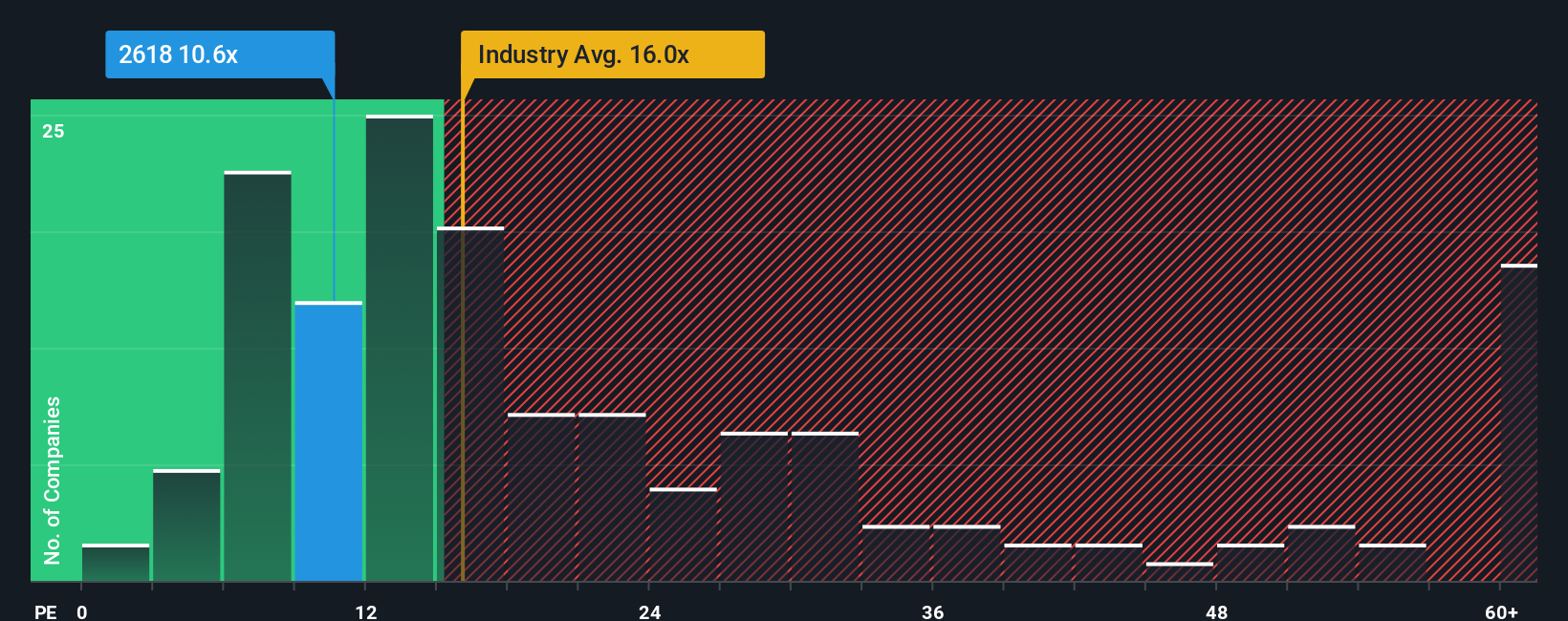Click the tallest bar reaching 25 companies
The image size is (1568, 621).
400,349
